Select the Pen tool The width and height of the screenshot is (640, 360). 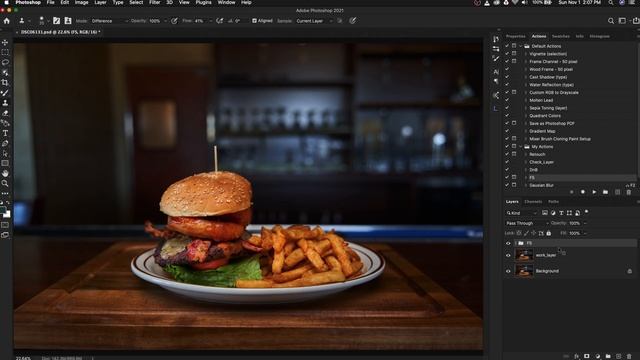[5, 143]
